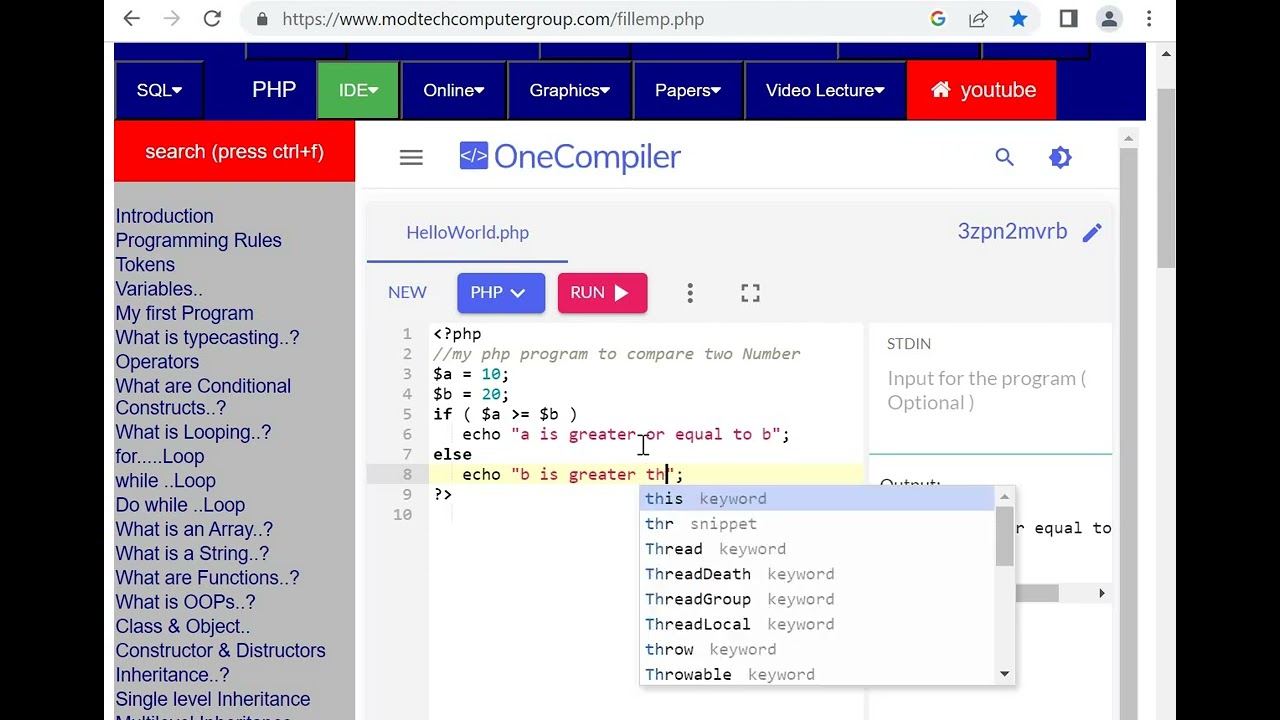Image resolution: width=1280 pixels, height=720 pixels.
Task: Select the HelloWorld.php tab
Action: point(467,232)
